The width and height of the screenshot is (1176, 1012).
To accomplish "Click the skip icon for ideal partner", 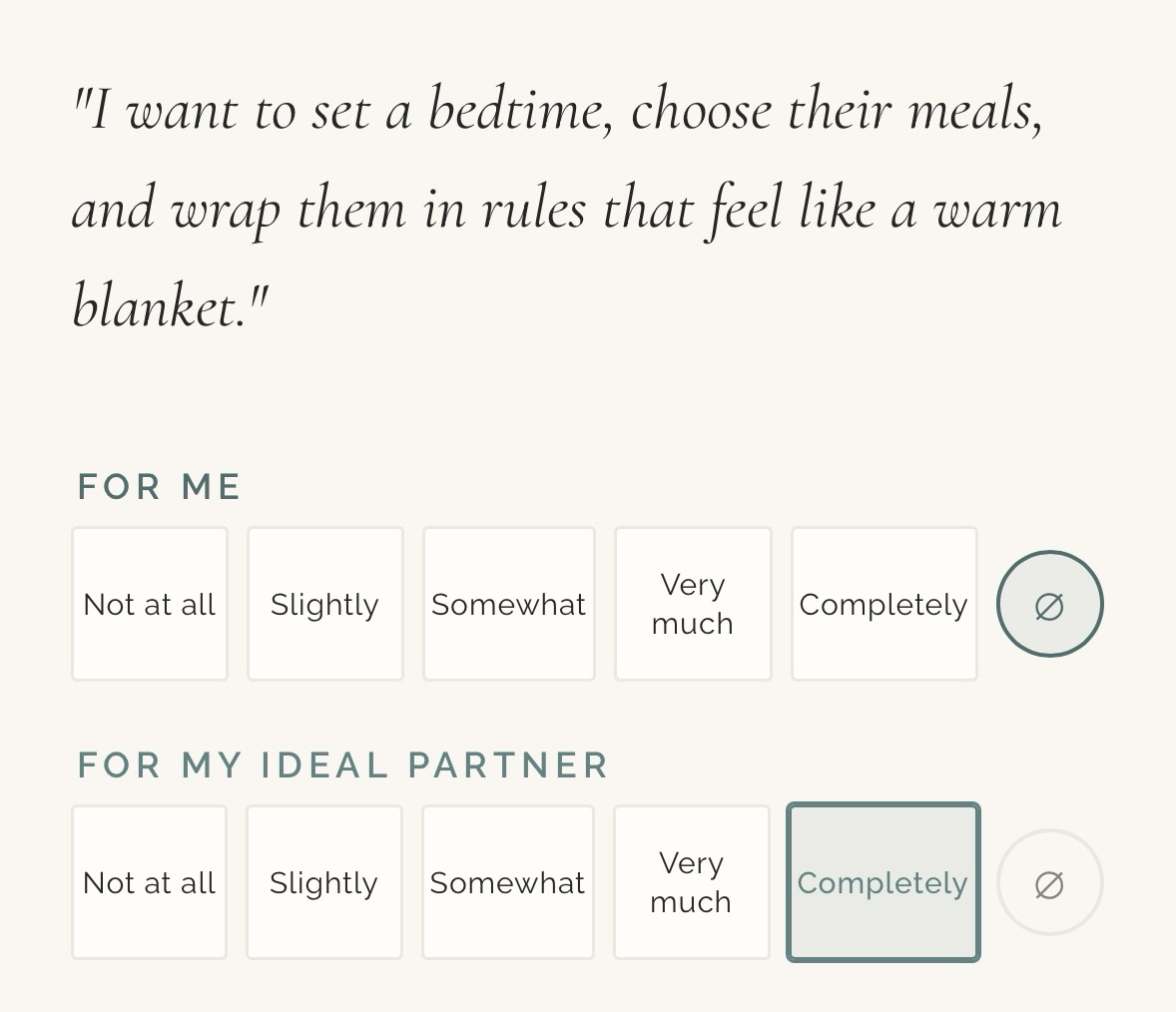I will click(1049, 883).
